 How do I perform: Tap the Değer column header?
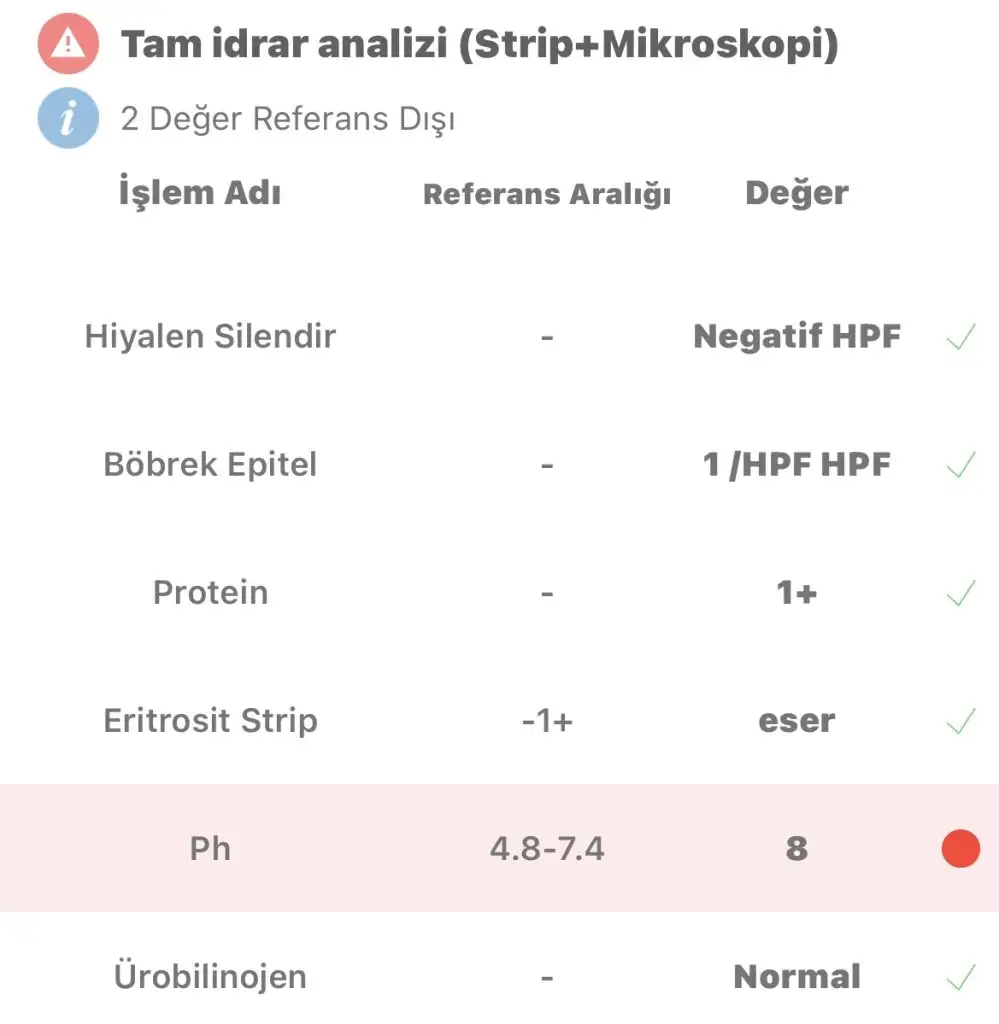tap(797, 193)
